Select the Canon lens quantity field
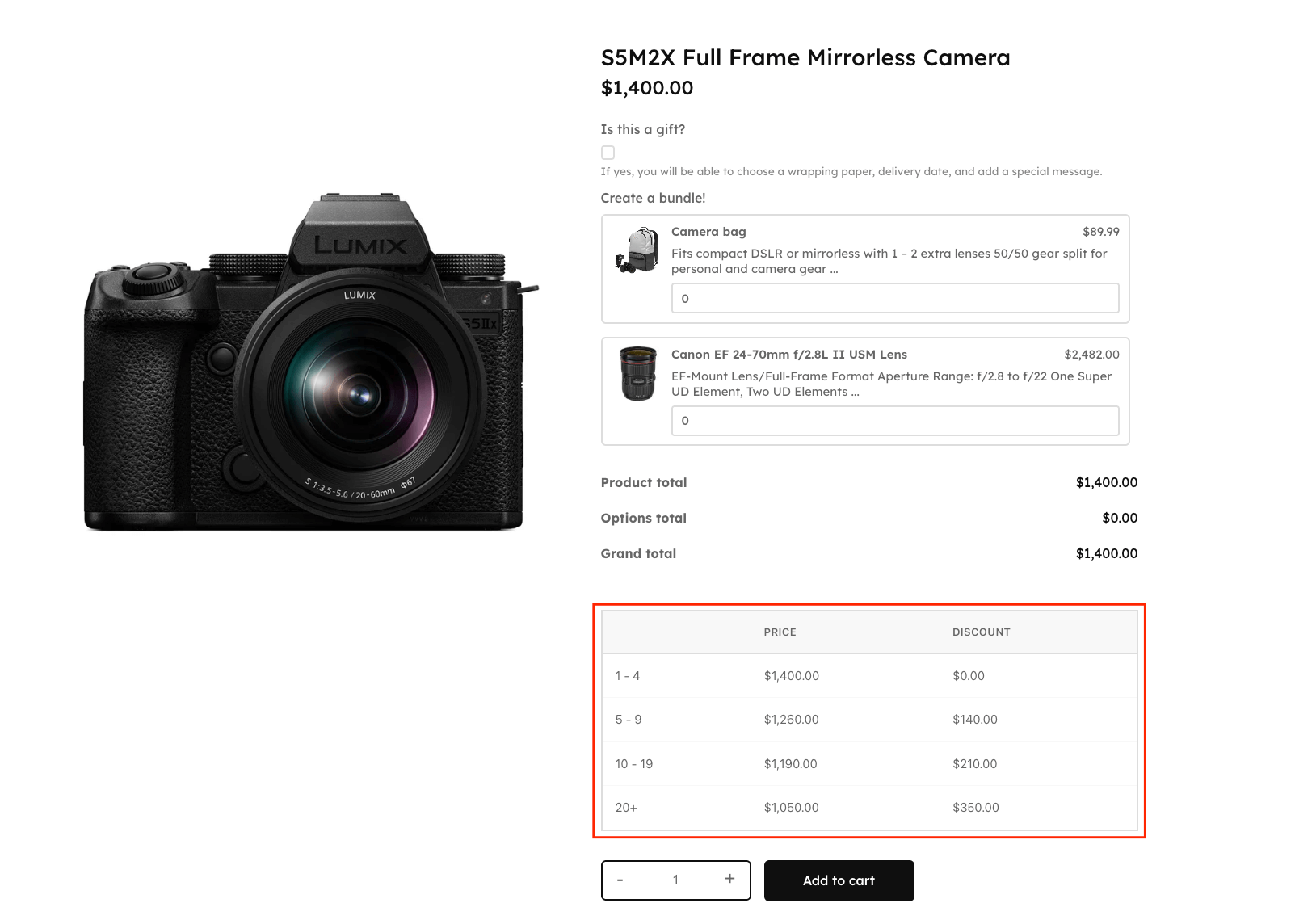Image resolution: width=1295 pixels, height=924 pixels. pos(894,421)
